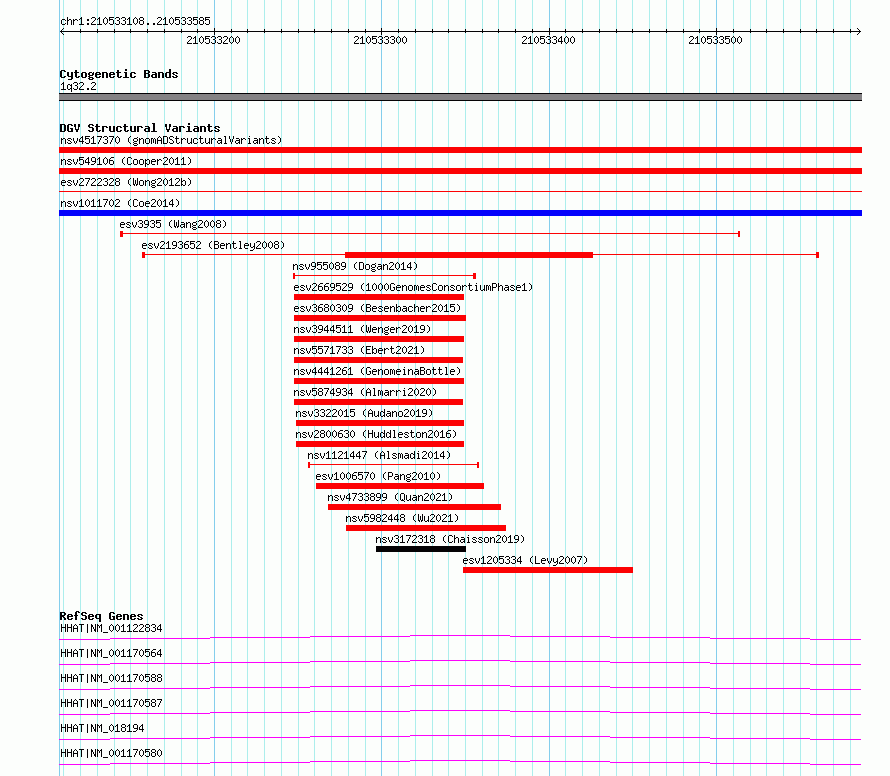890x776 pixels.
Task: Select the 1q32.2 cytogenetic band bar
Action: [460, 97]
